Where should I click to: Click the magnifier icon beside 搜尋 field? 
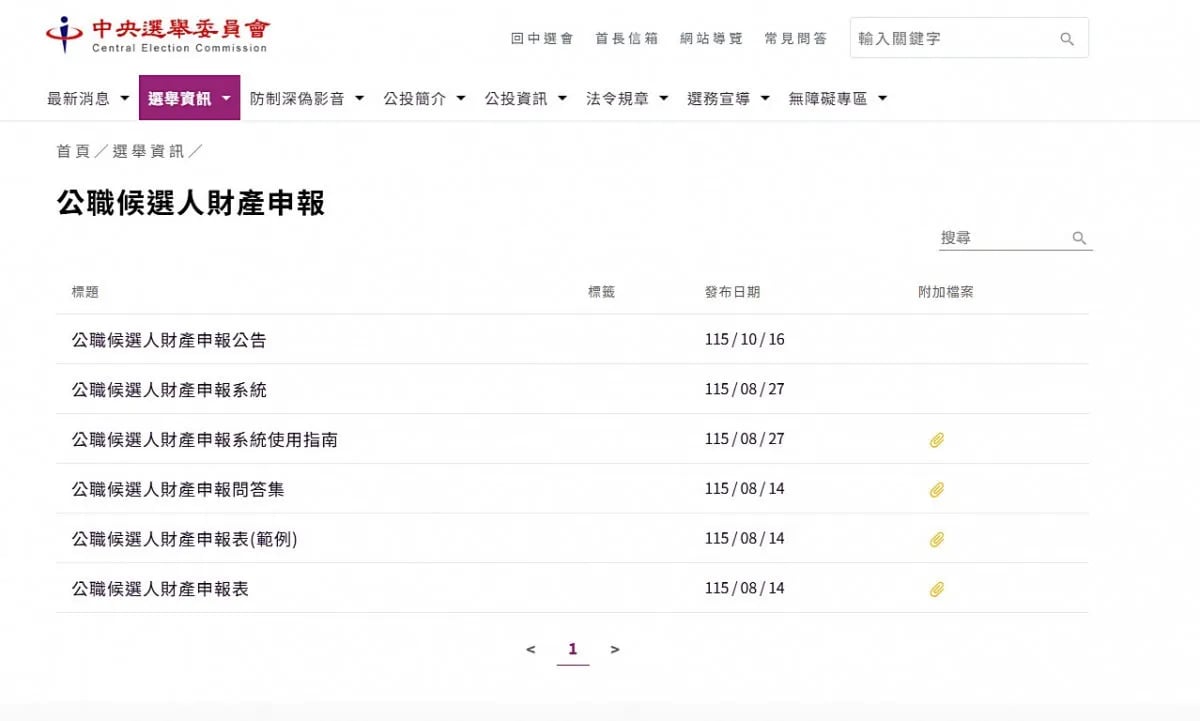click(x=1079, y=238)
